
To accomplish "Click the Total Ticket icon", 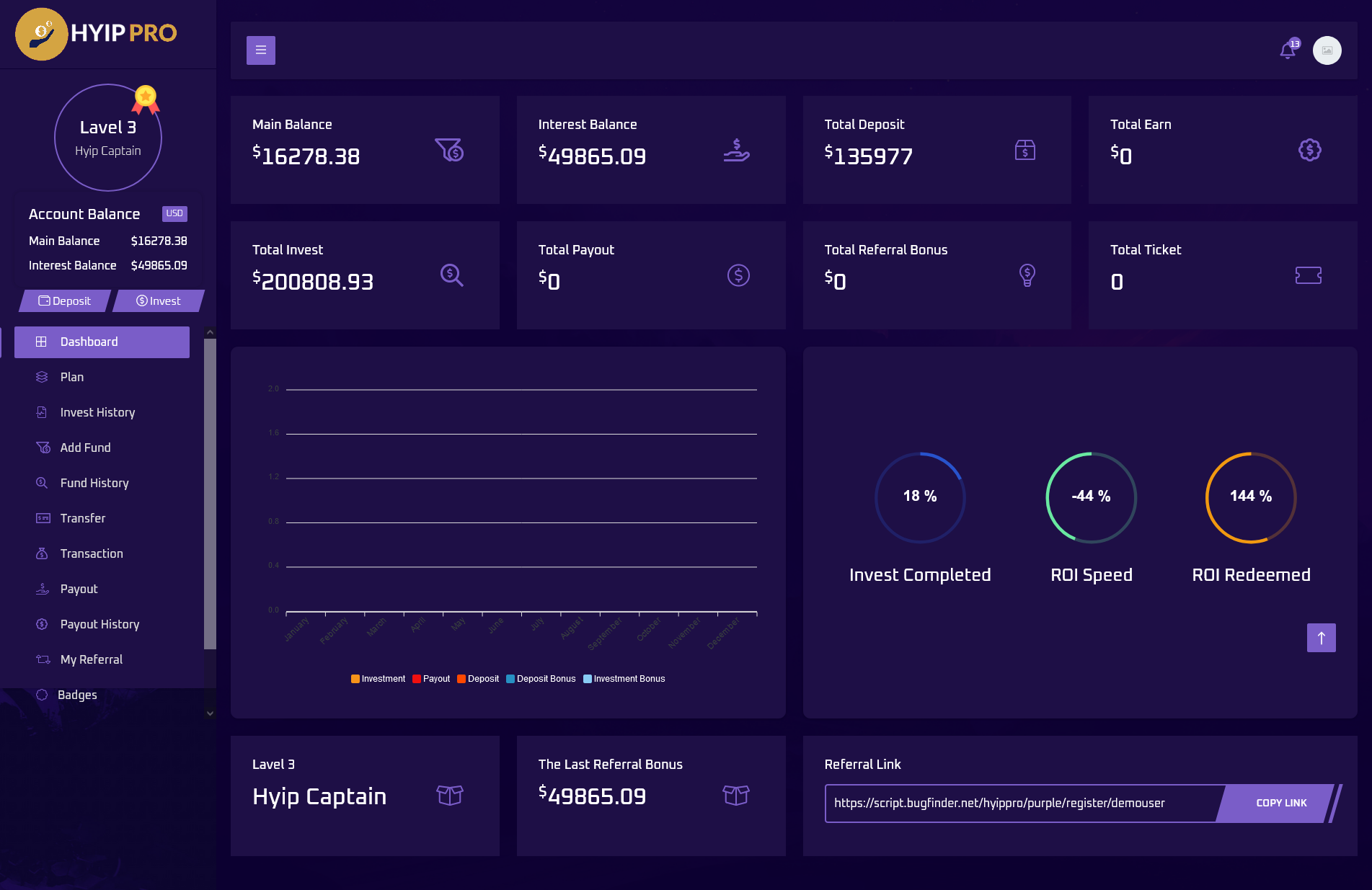I will pos(1308,275).
